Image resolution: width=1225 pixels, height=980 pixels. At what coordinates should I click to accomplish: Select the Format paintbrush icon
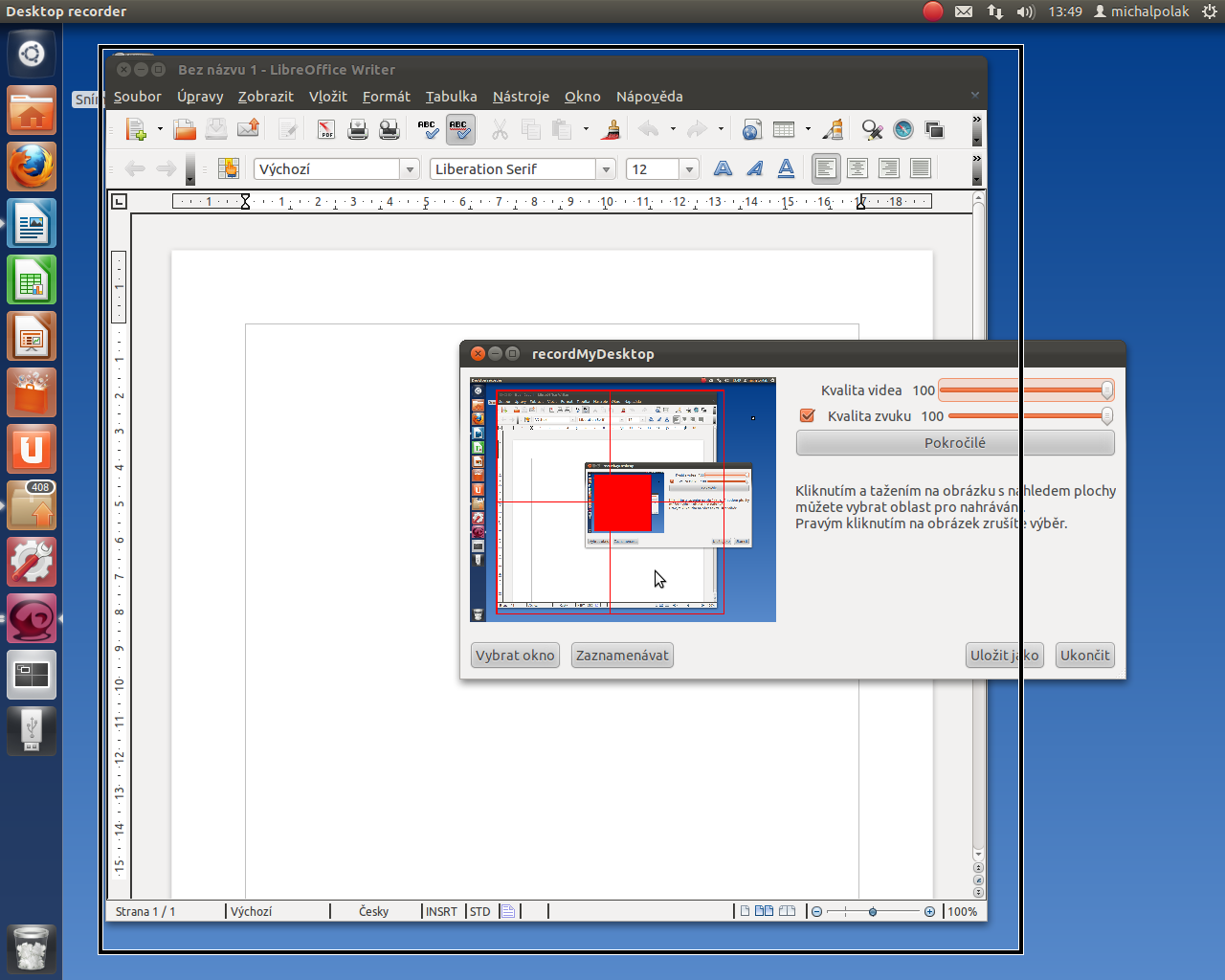(x=612, y=129)
